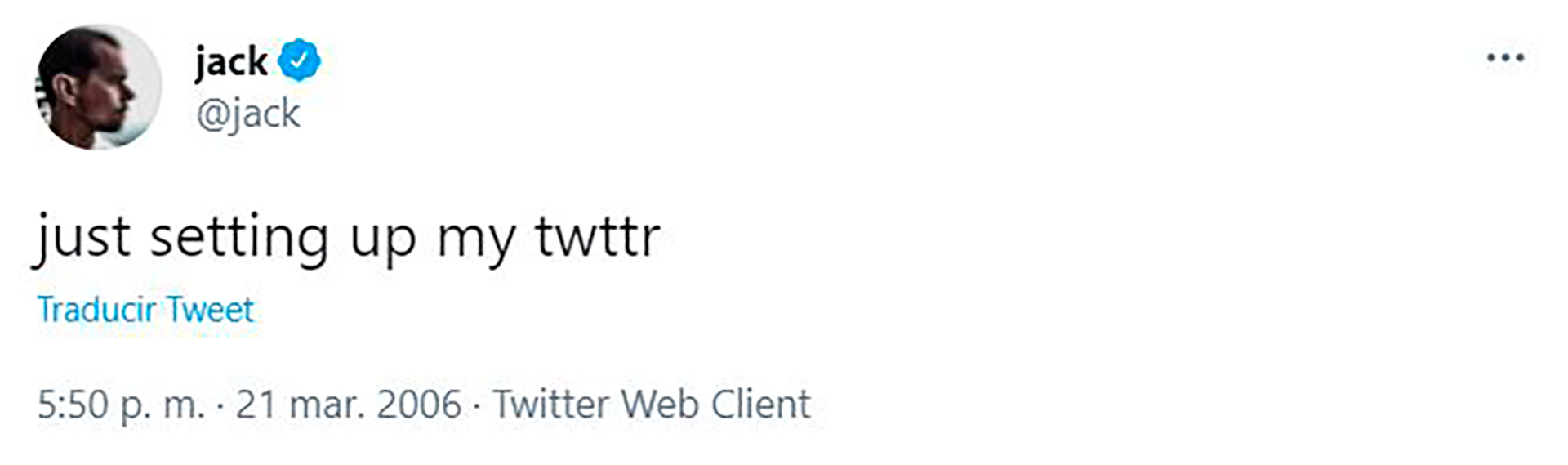Open jack's profile avatar photo

(x=98, y=87)
